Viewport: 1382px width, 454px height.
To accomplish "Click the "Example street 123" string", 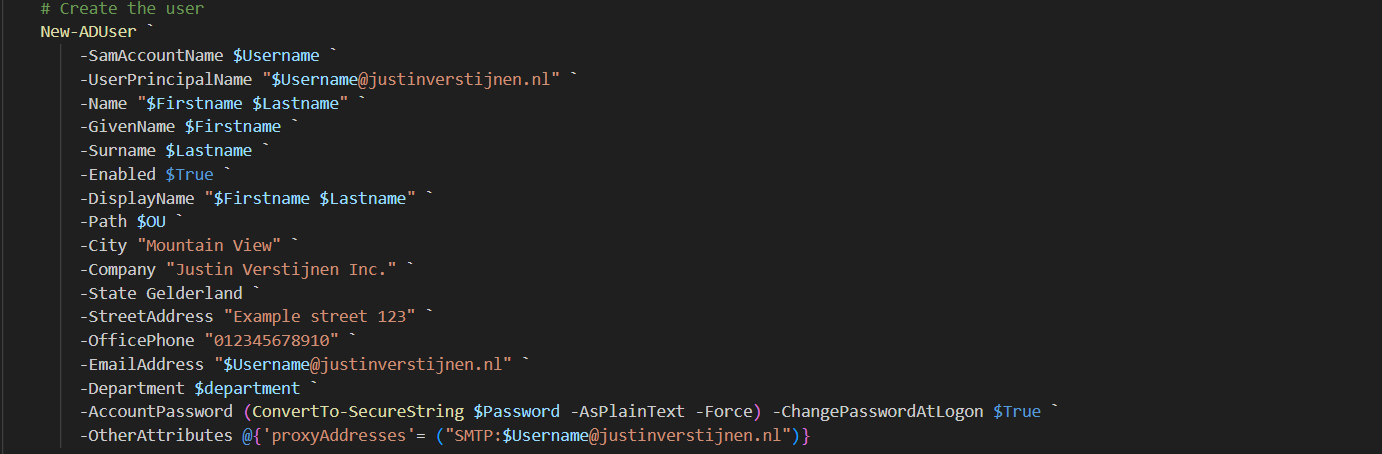I will (x=320, y=317).
